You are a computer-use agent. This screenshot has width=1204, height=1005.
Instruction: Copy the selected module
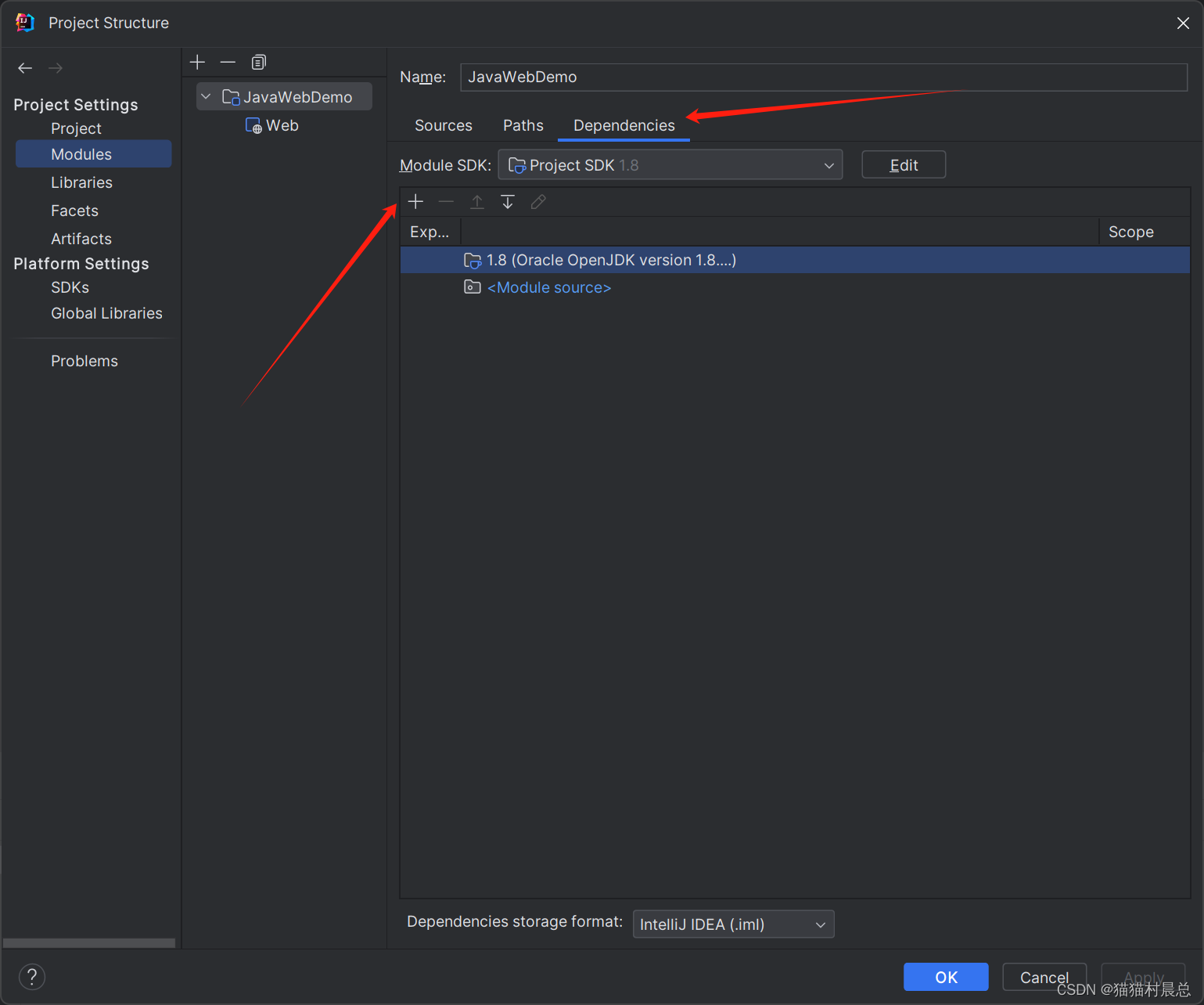(x=259, y=62)
